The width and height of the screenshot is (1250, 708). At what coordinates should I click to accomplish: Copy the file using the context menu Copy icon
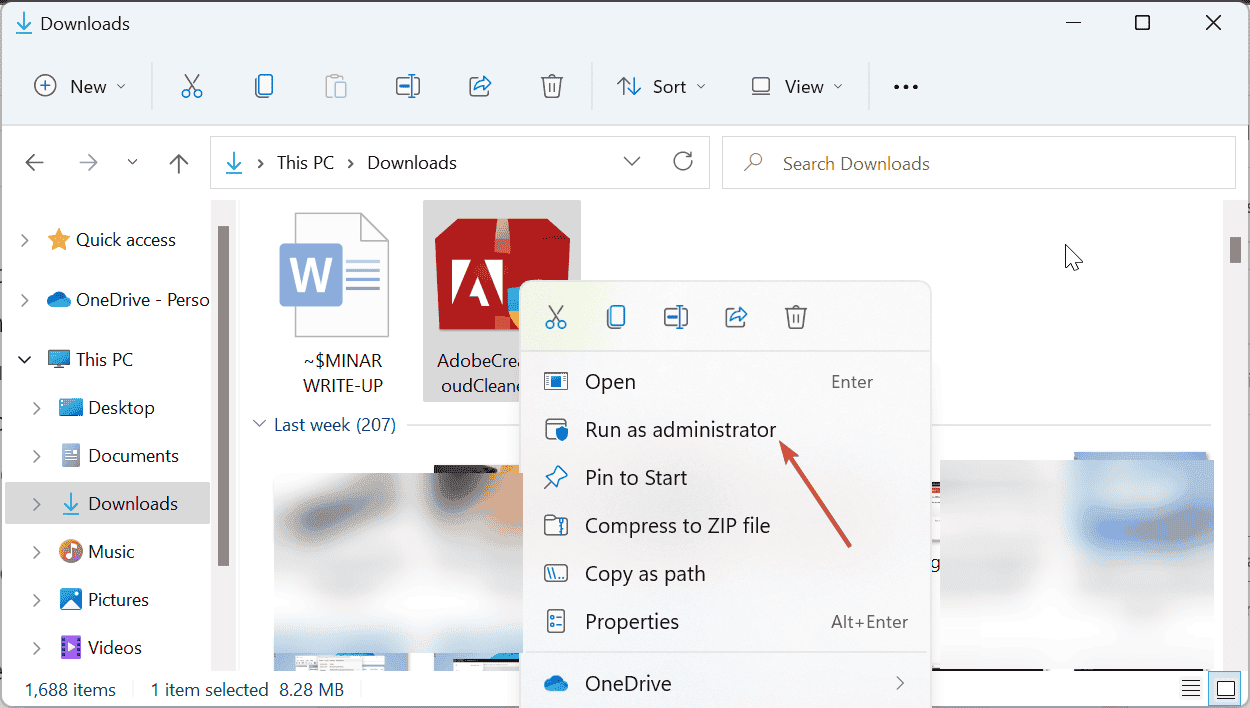[616, 317]
